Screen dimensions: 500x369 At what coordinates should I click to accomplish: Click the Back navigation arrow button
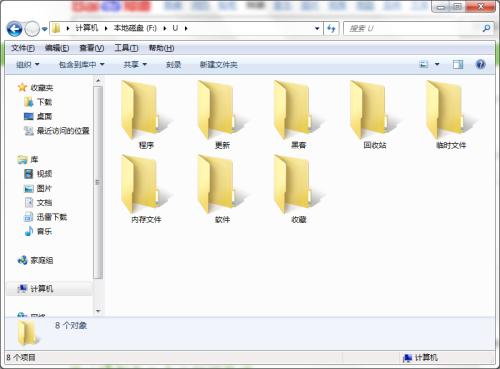pos(14,29)
